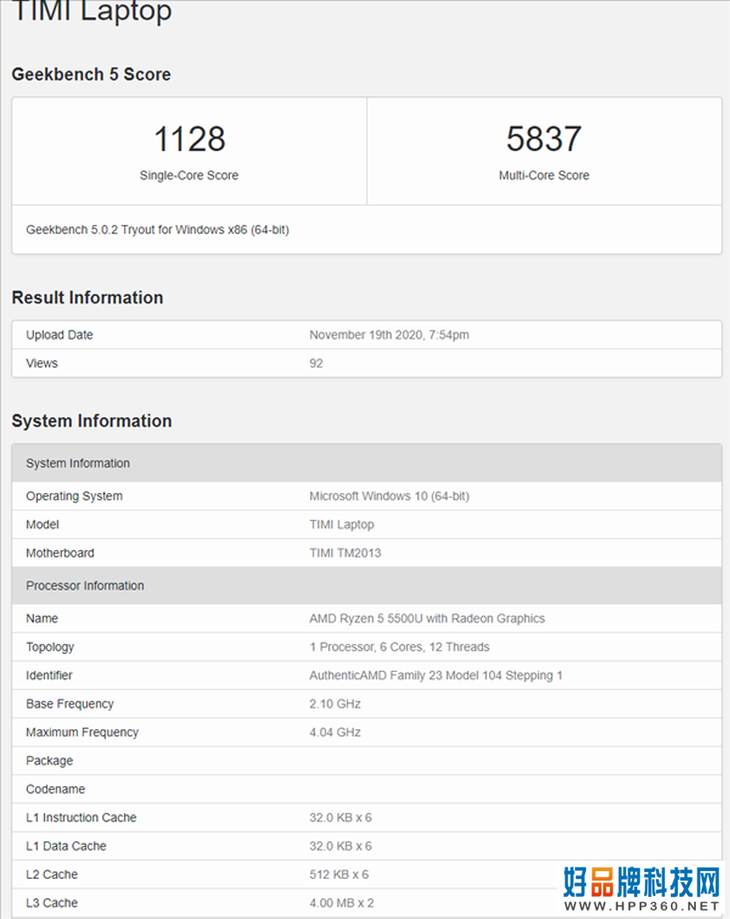Select the AuthenticAMD Family 23 identifier value

pos(436,675)
